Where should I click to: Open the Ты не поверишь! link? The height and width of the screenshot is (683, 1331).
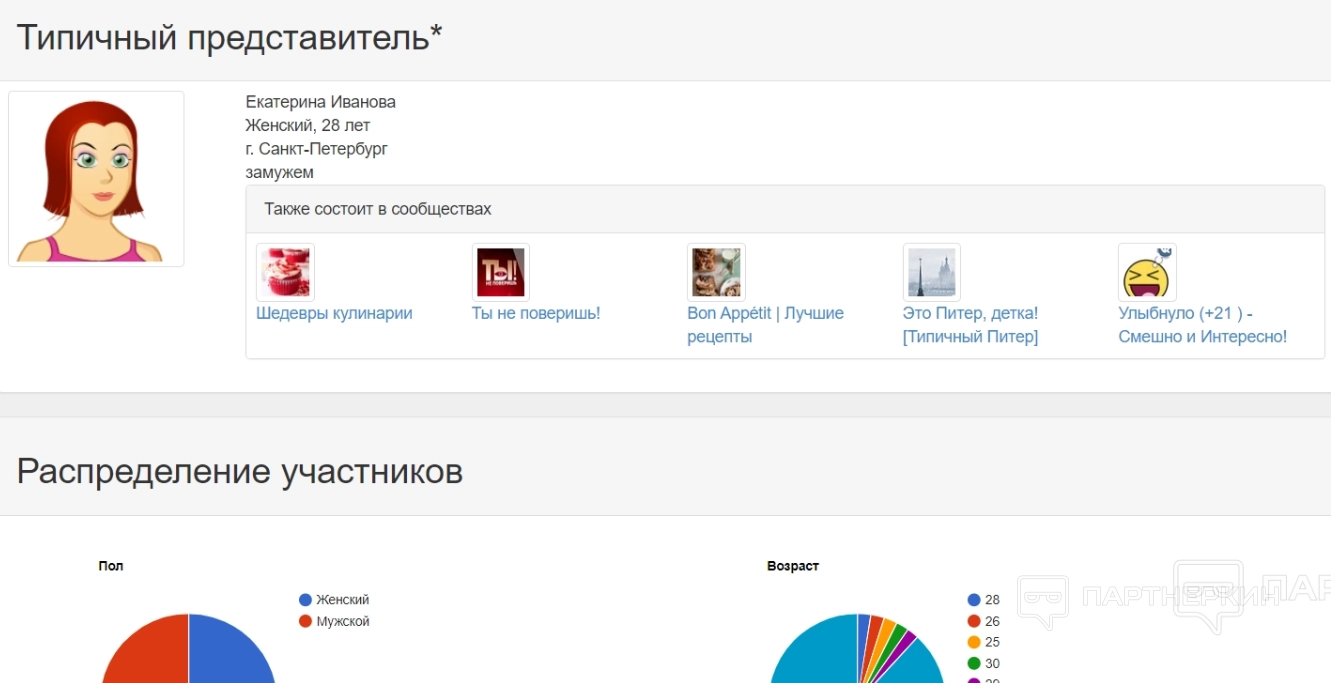[536, 313]
